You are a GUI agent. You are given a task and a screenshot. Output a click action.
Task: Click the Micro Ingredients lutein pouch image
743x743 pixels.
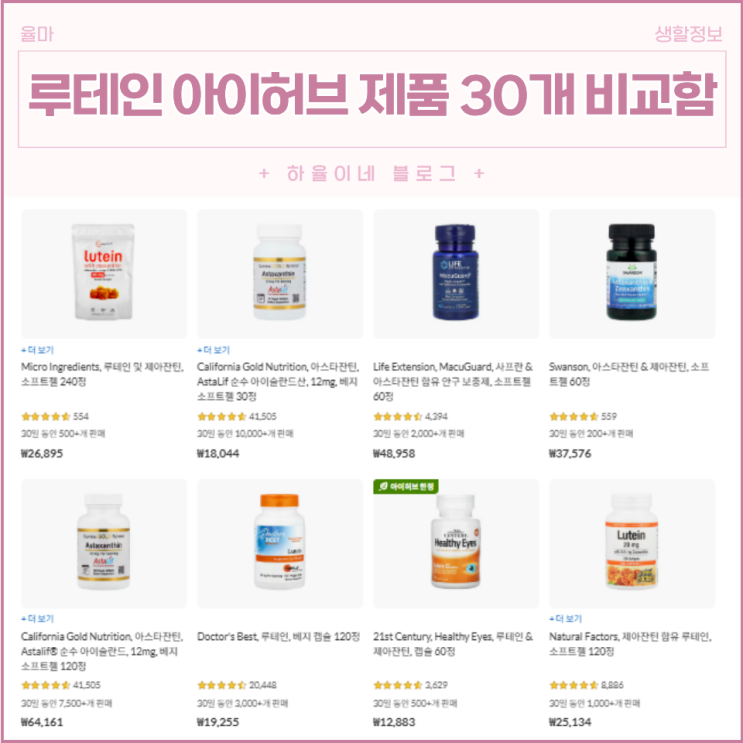[x=103, y=272]
